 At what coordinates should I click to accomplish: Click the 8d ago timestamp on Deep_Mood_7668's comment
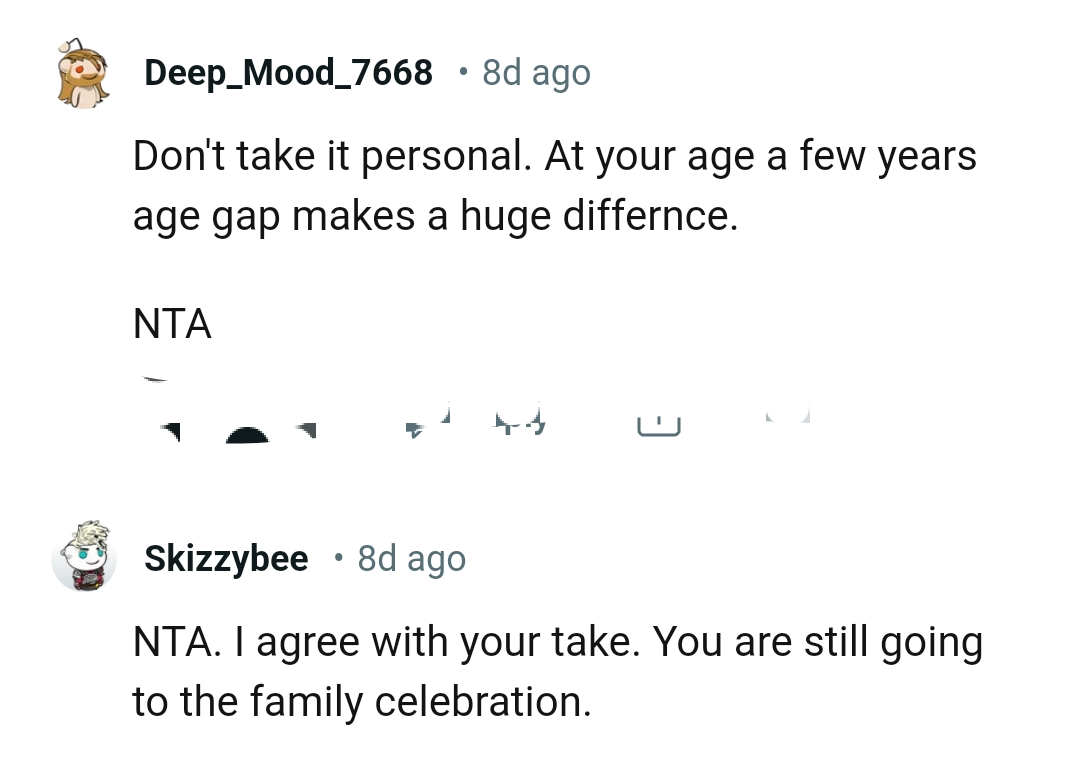tap(535, 71)
